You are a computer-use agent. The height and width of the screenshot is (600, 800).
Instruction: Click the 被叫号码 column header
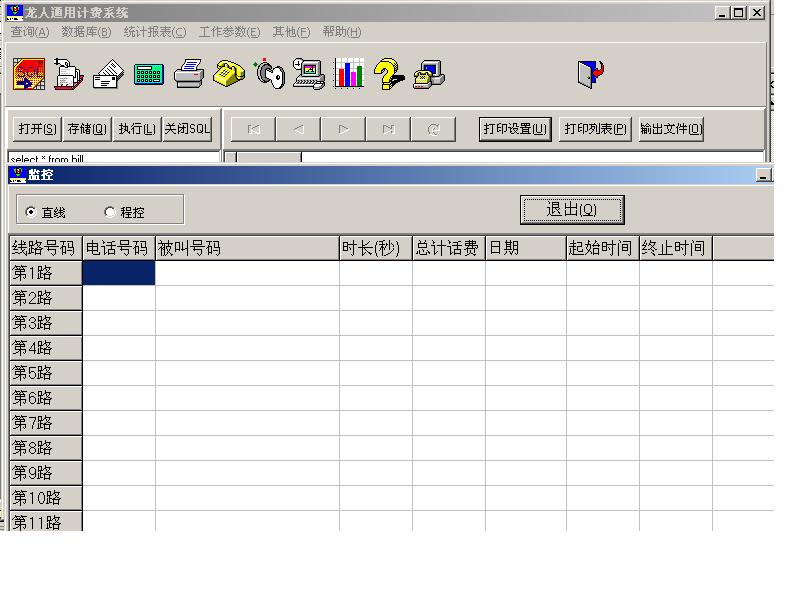coord(247,248)
